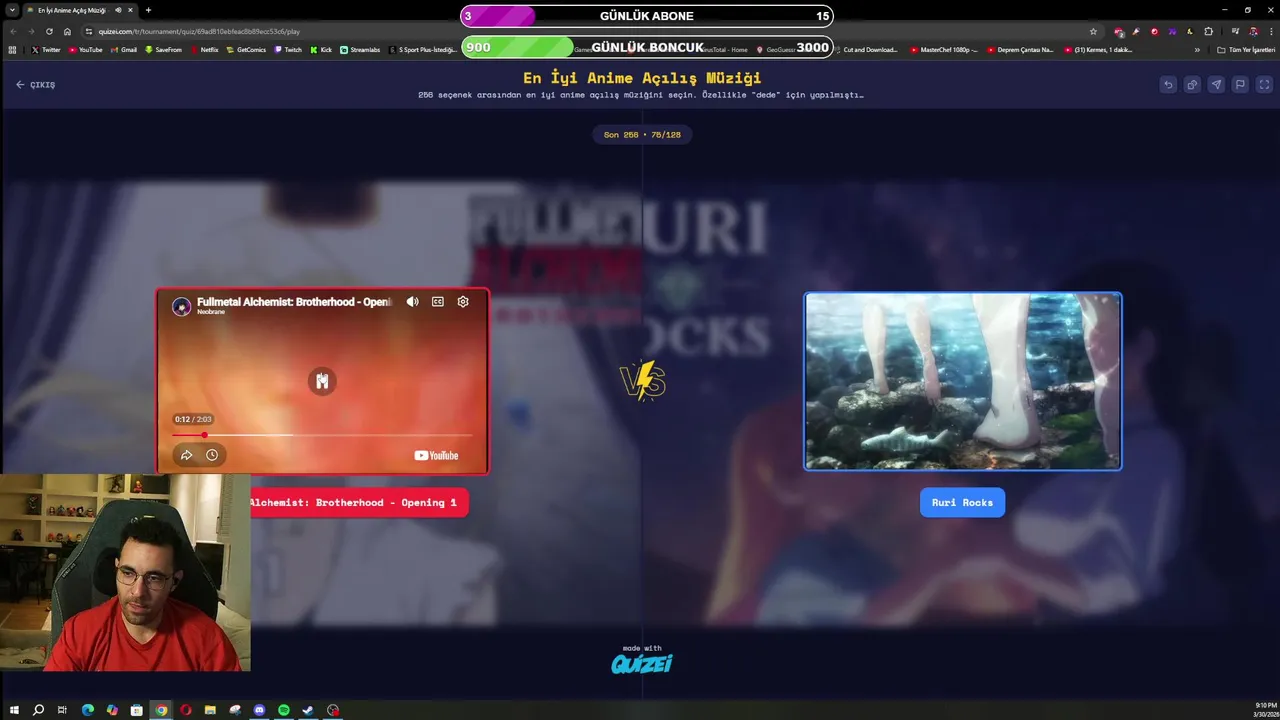Expand the tab search dropdown arrow
The height and width of the screenshot is (720, 1280).
(13, 10)
